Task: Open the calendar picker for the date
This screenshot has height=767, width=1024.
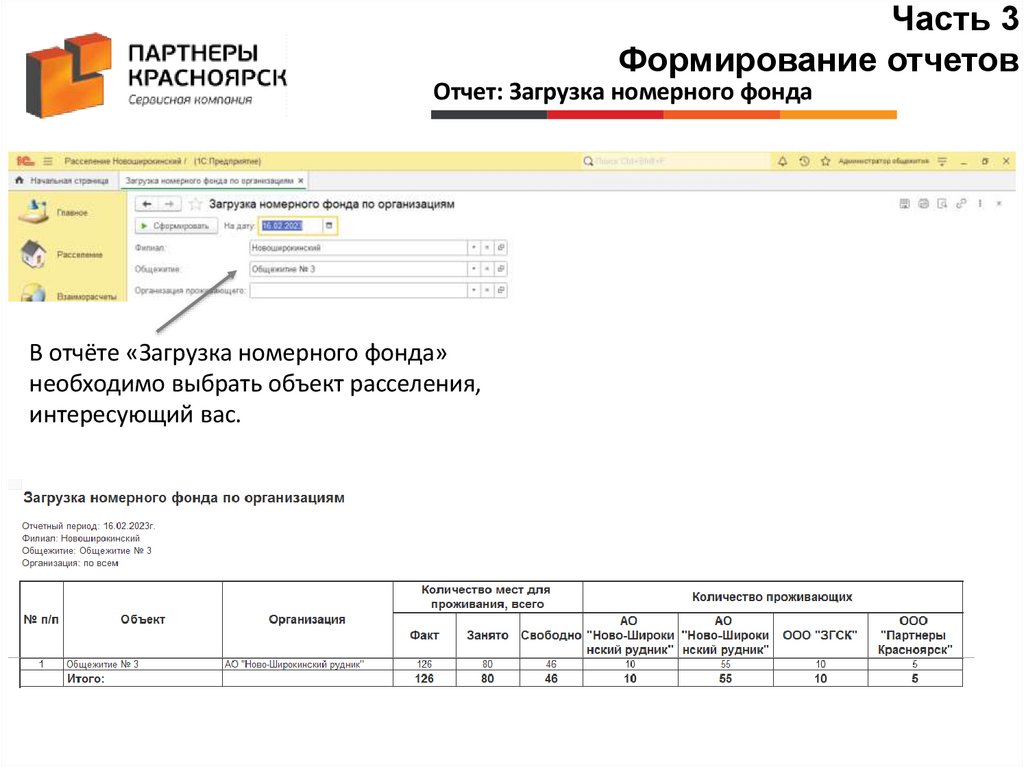Action: click(329, 225)
